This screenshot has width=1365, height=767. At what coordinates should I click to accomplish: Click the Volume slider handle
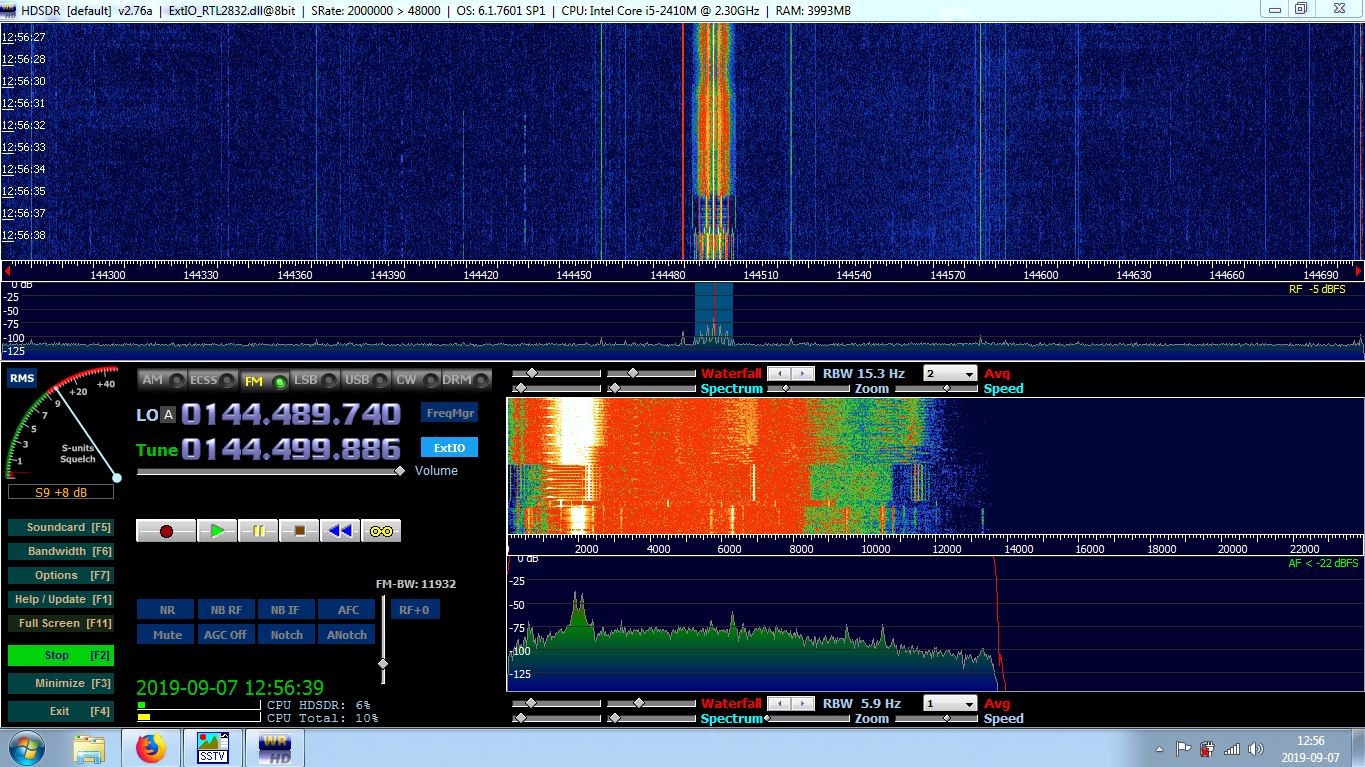pos(400,471)
